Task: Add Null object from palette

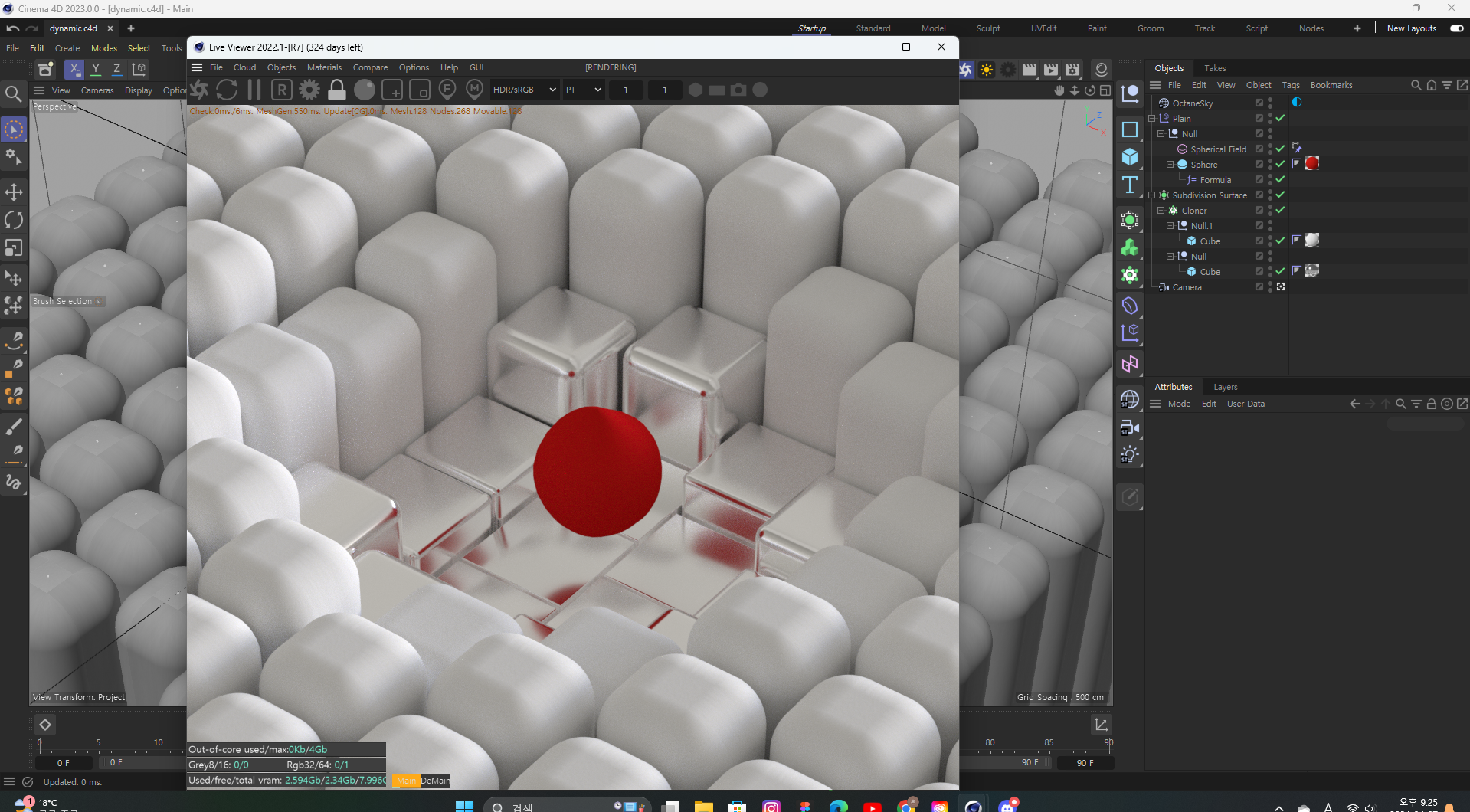Action: [x=1130, y=93]
